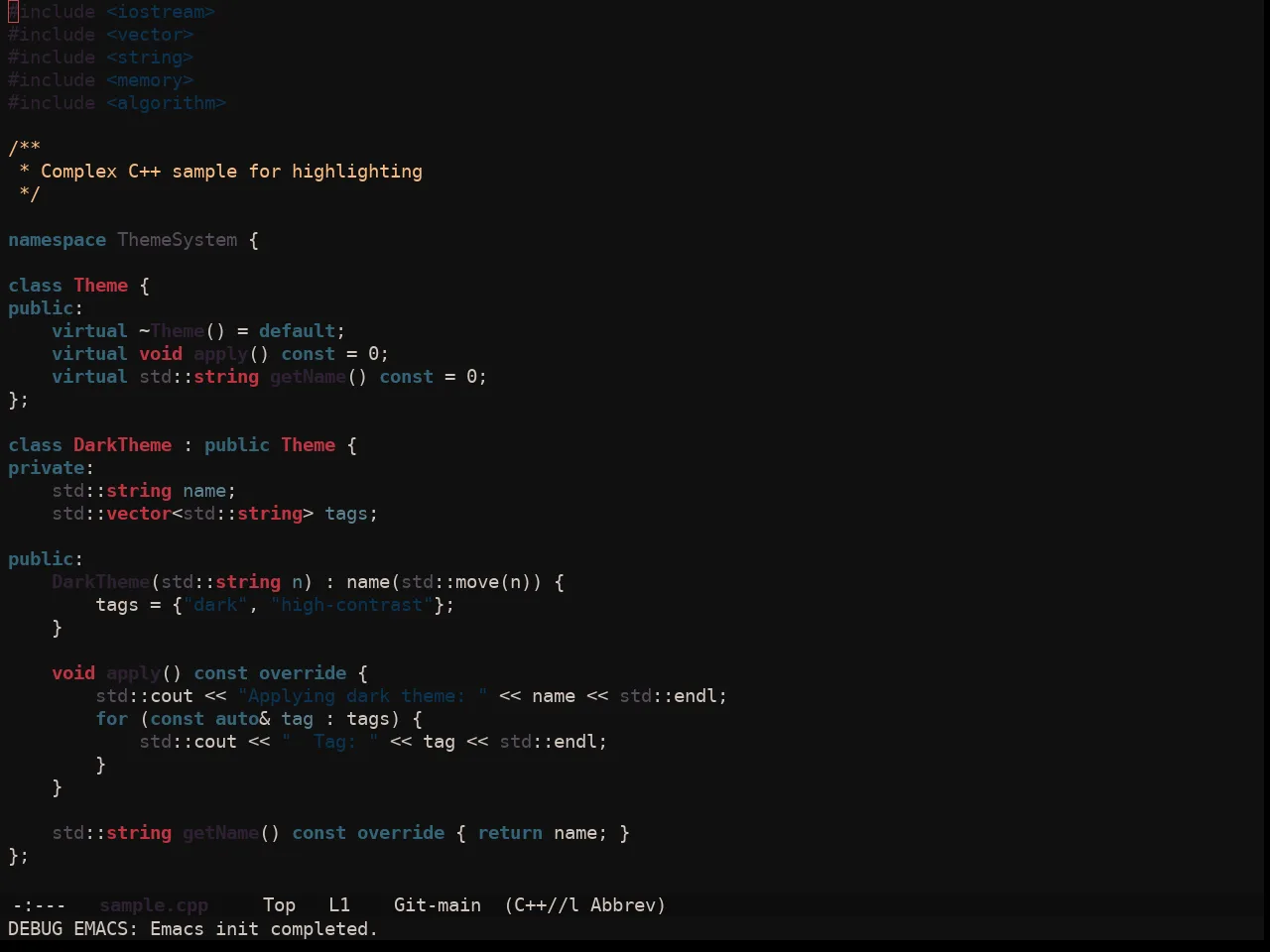Image resolution: width=1270 pixels, height=952 pixels.
Task: Click the 'auto&' keyword in the for loop
Action: [x=242, y=719]
